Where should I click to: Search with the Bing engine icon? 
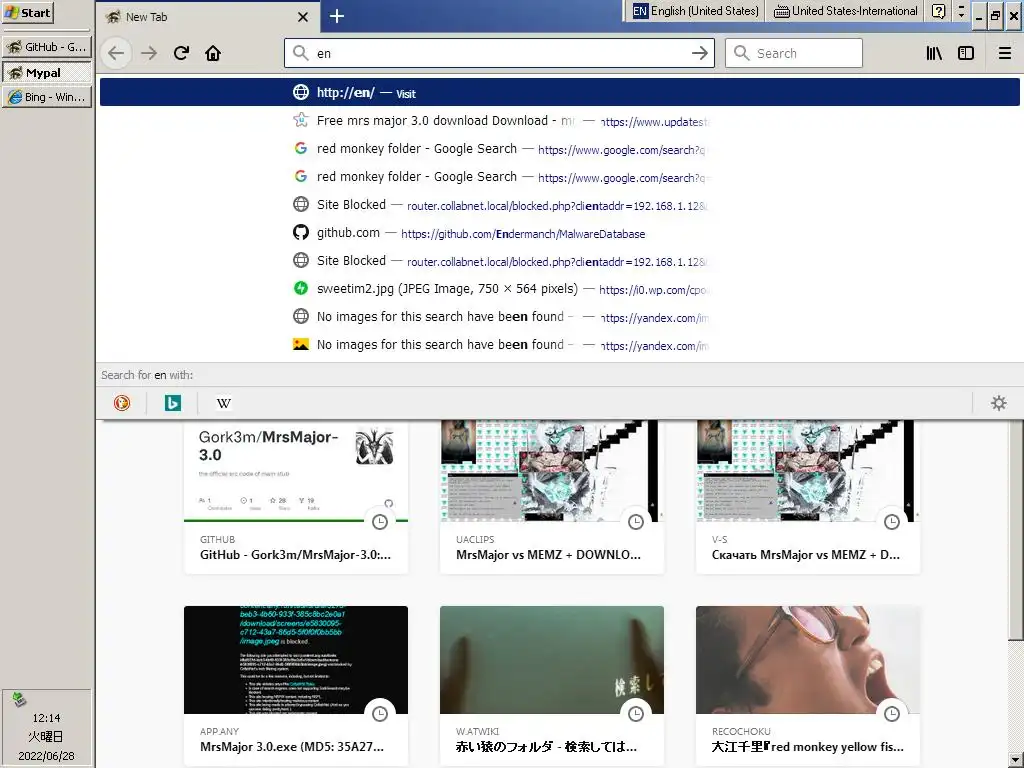tap(172, 403)
